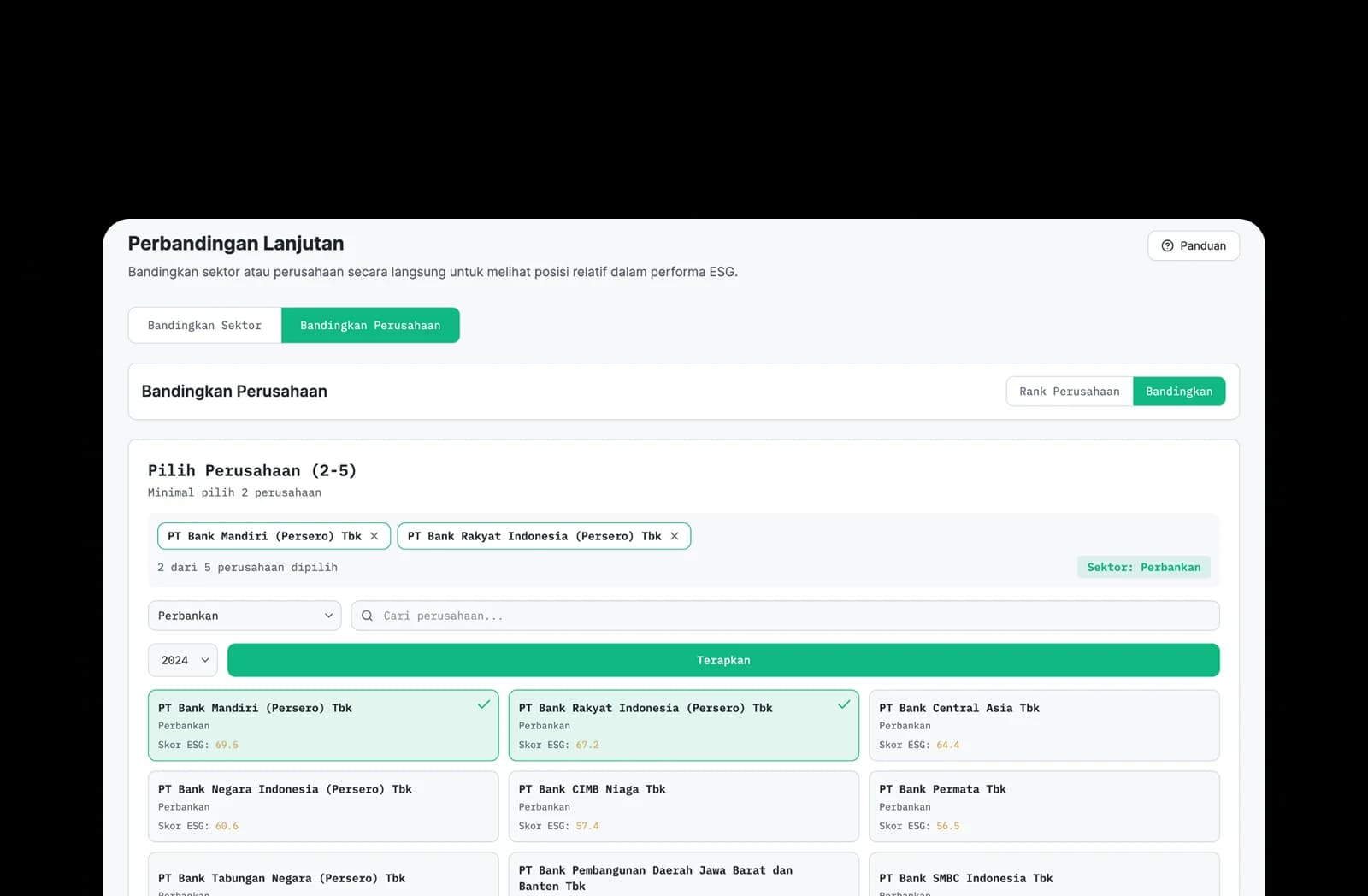Click the checkmark on PT Bank Rakyat Indonesia card
This screenshot has height=896, width=1368.
click(844, 704)
